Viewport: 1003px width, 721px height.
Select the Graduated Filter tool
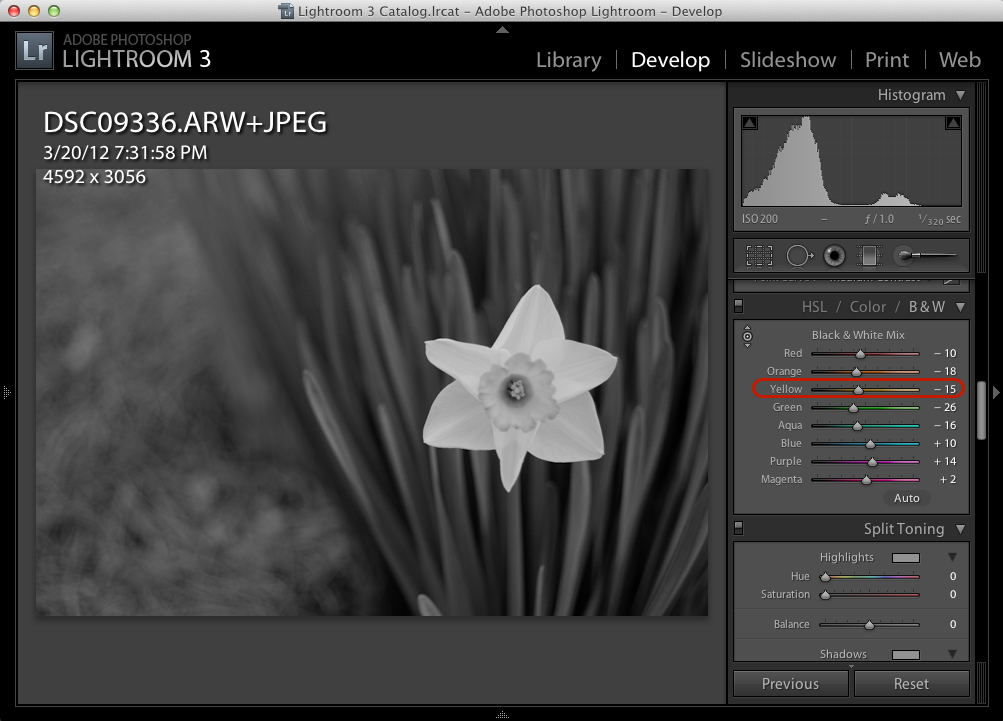point(869,256)
